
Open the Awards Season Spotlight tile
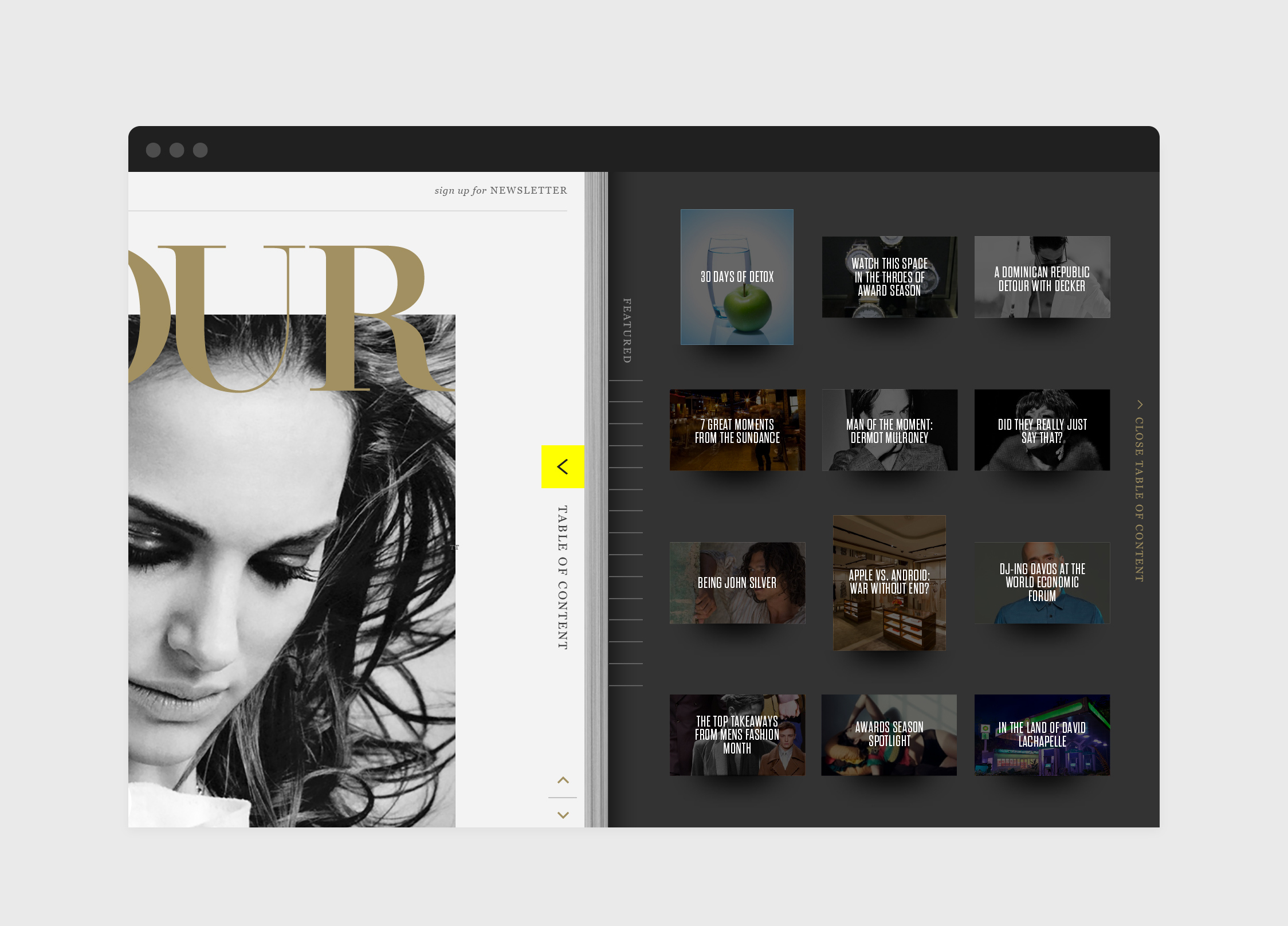(889, 735)
